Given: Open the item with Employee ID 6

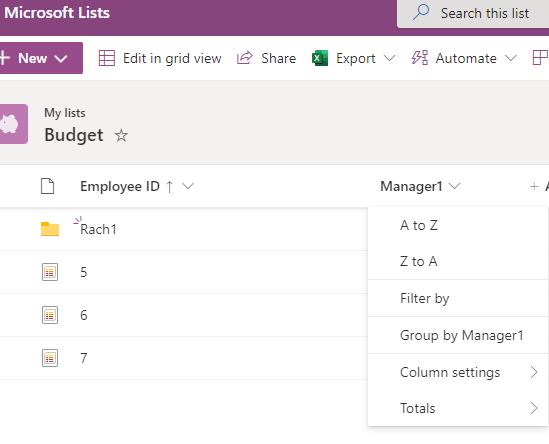Looking at the screenshot, I should 83,315.
